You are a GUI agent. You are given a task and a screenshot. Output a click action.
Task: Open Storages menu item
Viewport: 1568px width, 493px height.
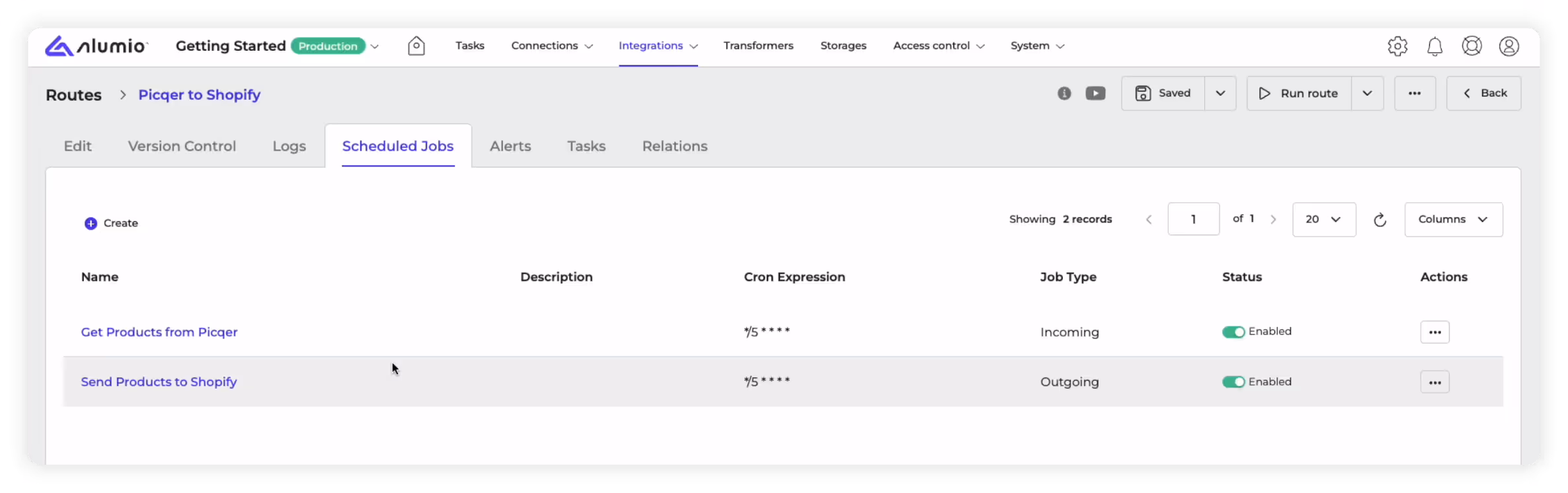coord(843,46)
